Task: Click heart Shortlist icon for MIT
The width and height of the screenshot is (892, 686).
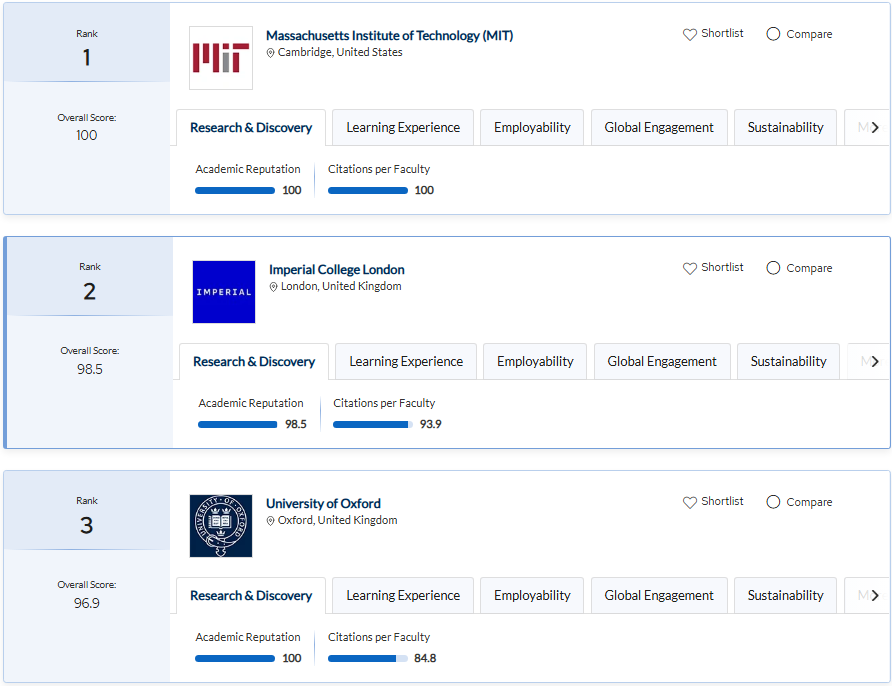Action: [x=689, y=34]
